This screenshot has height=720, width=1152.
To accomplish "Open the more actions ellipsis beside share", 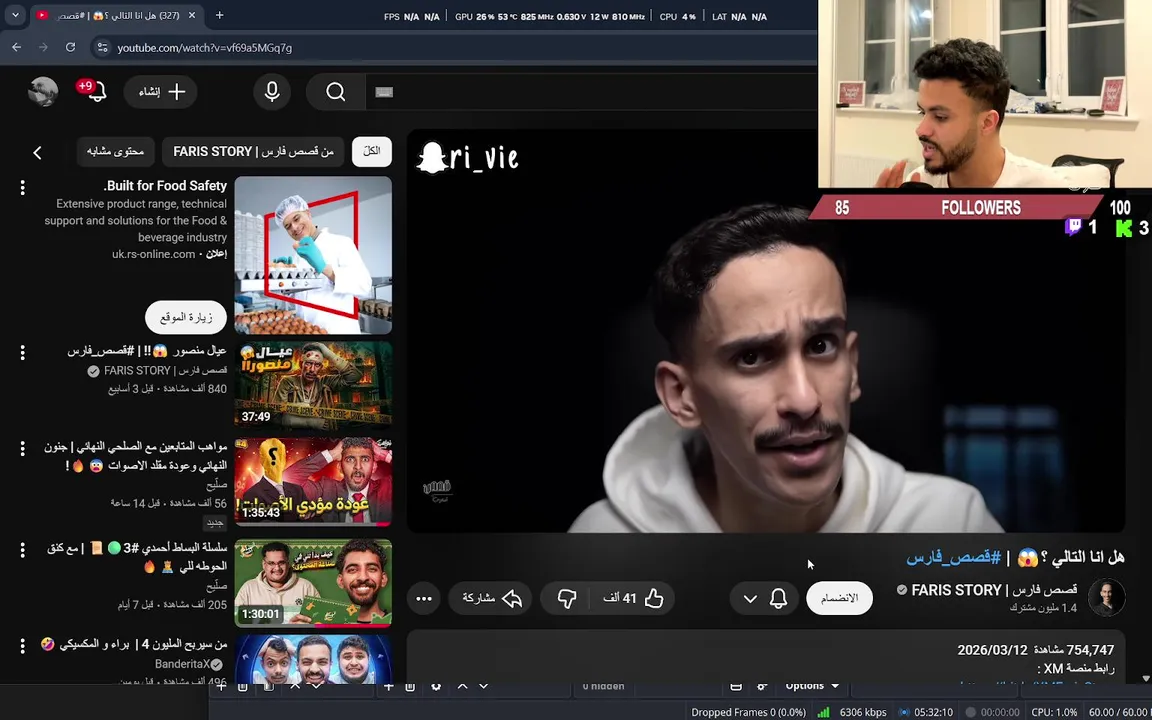I will coord(424,599).
